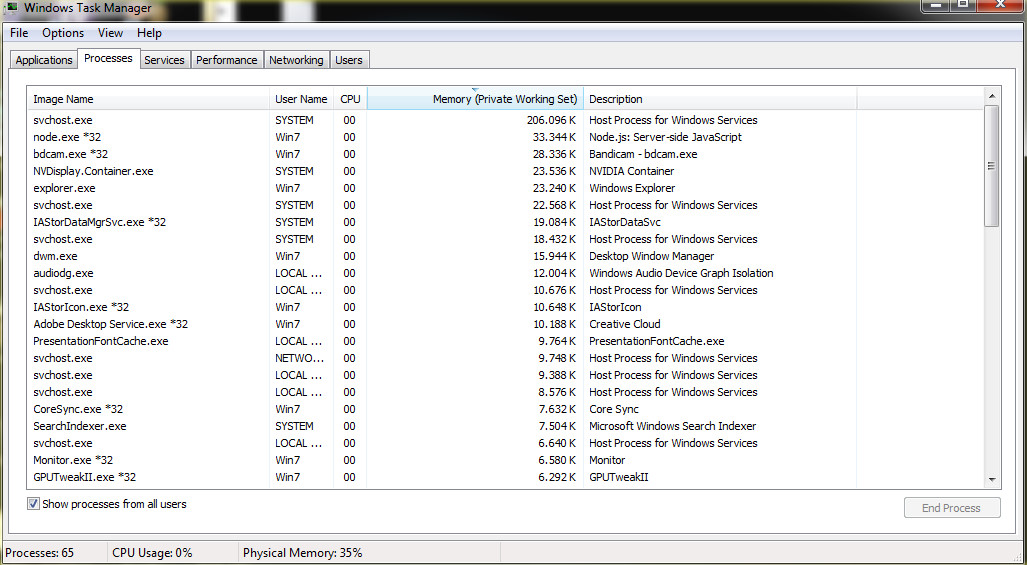Screen dimensions: 1027x565
Task: Select the CoreSync.exe *32 process
Action: [78, 409]
